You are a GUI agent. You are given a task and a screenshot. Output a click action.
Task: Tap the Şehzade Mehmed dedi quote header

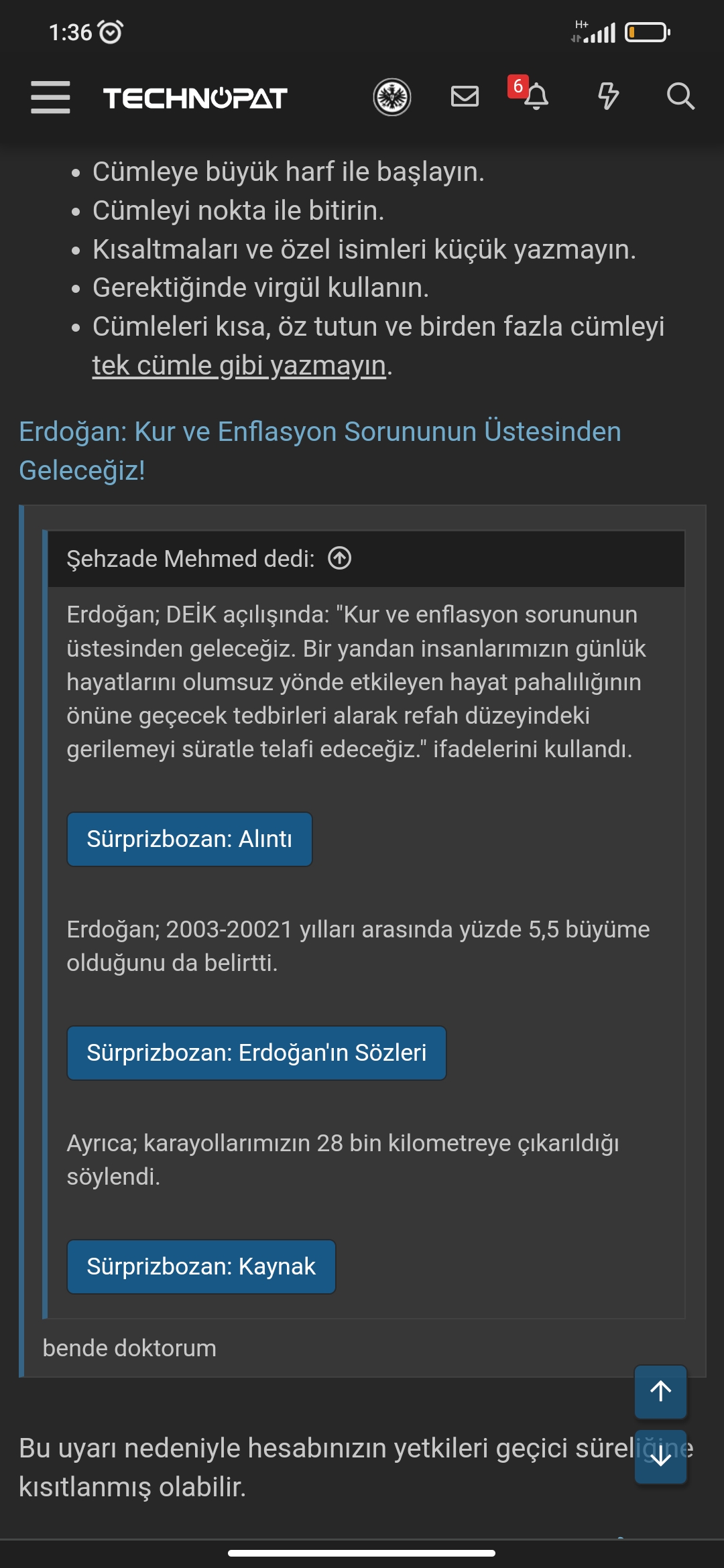tap(190, 559)
